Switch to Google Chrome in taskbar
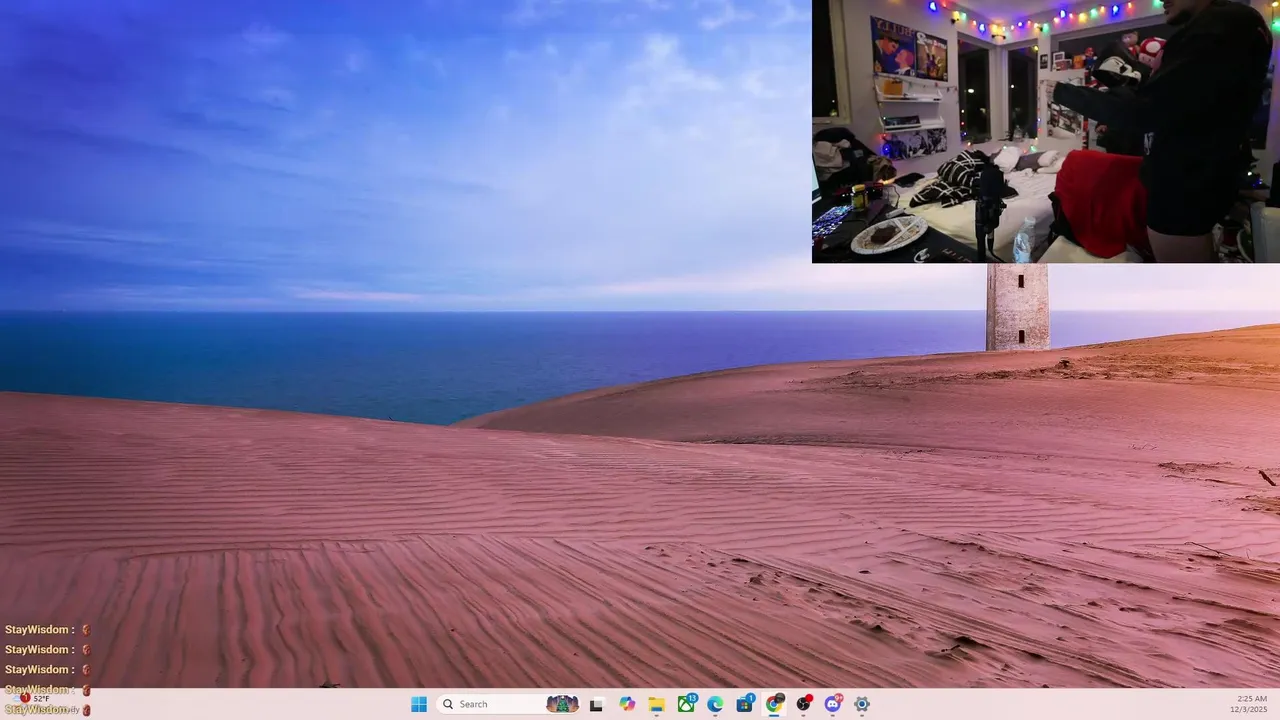 (774, 704)
